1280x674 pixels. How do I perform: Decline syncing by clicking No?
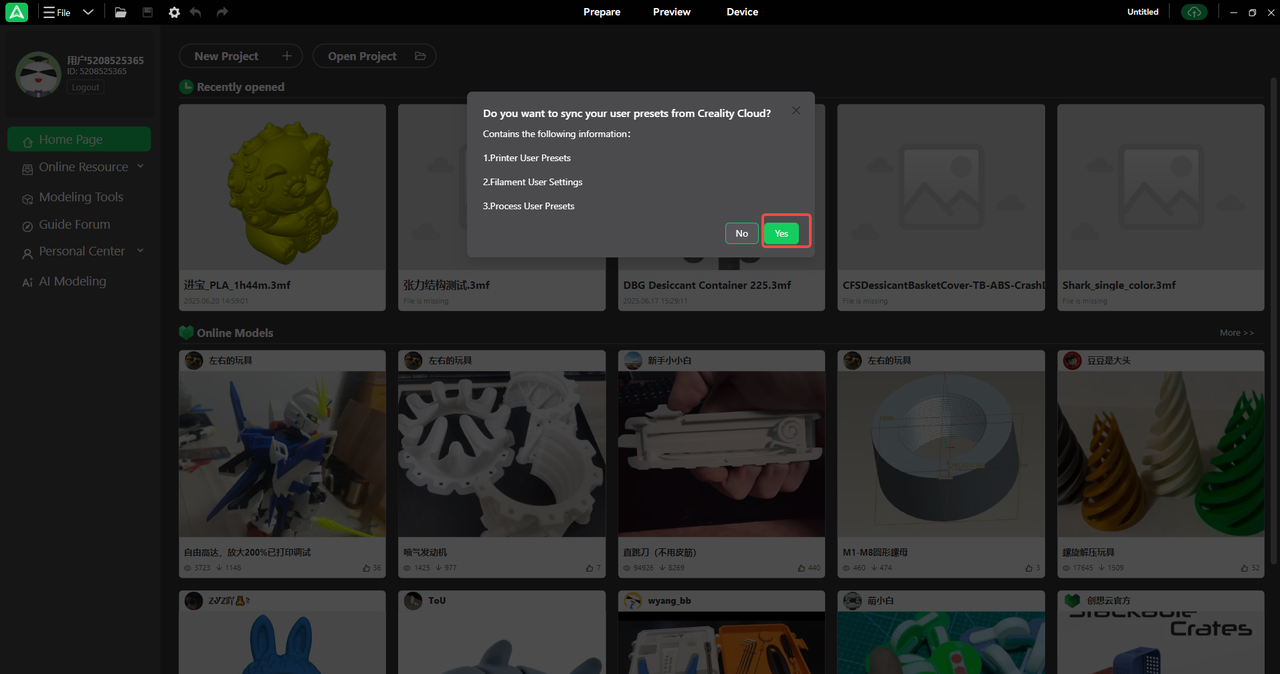[741, 233]
